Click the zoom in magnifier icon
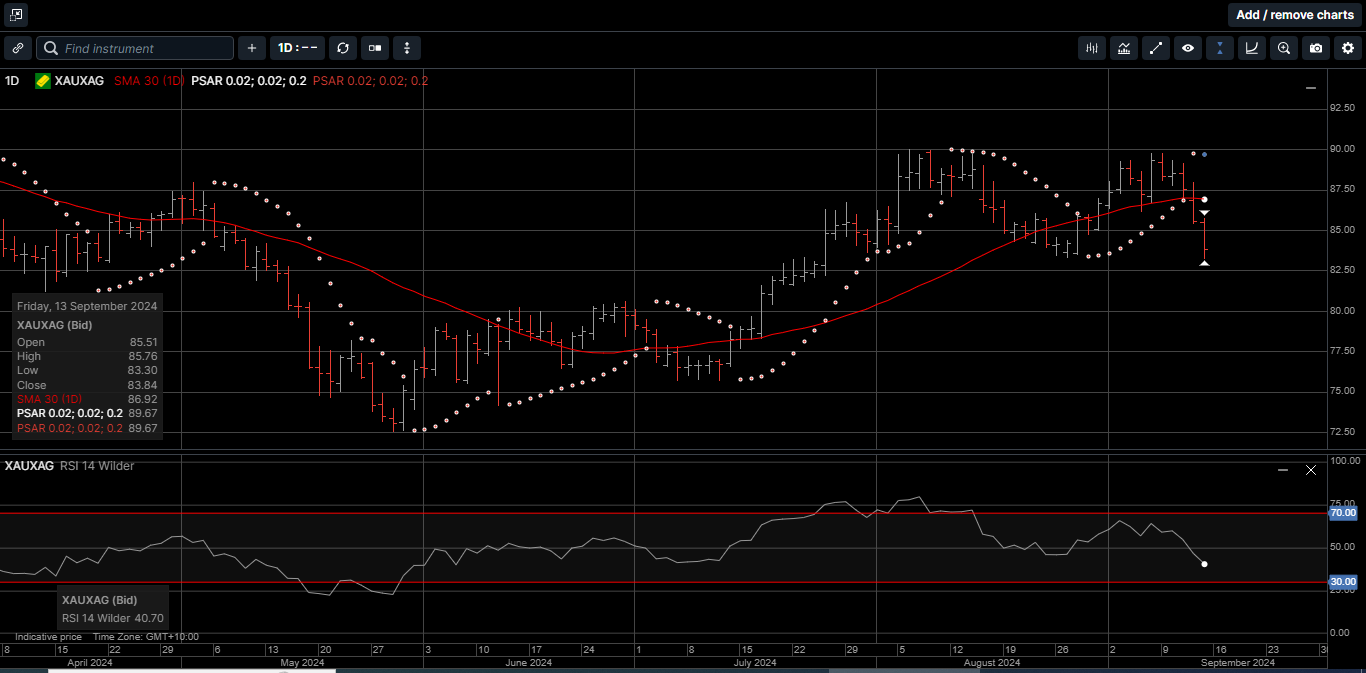Image resolution: width=1366 pixels, height=673 pixels. pyautogui.click(x=1284, y=48)
